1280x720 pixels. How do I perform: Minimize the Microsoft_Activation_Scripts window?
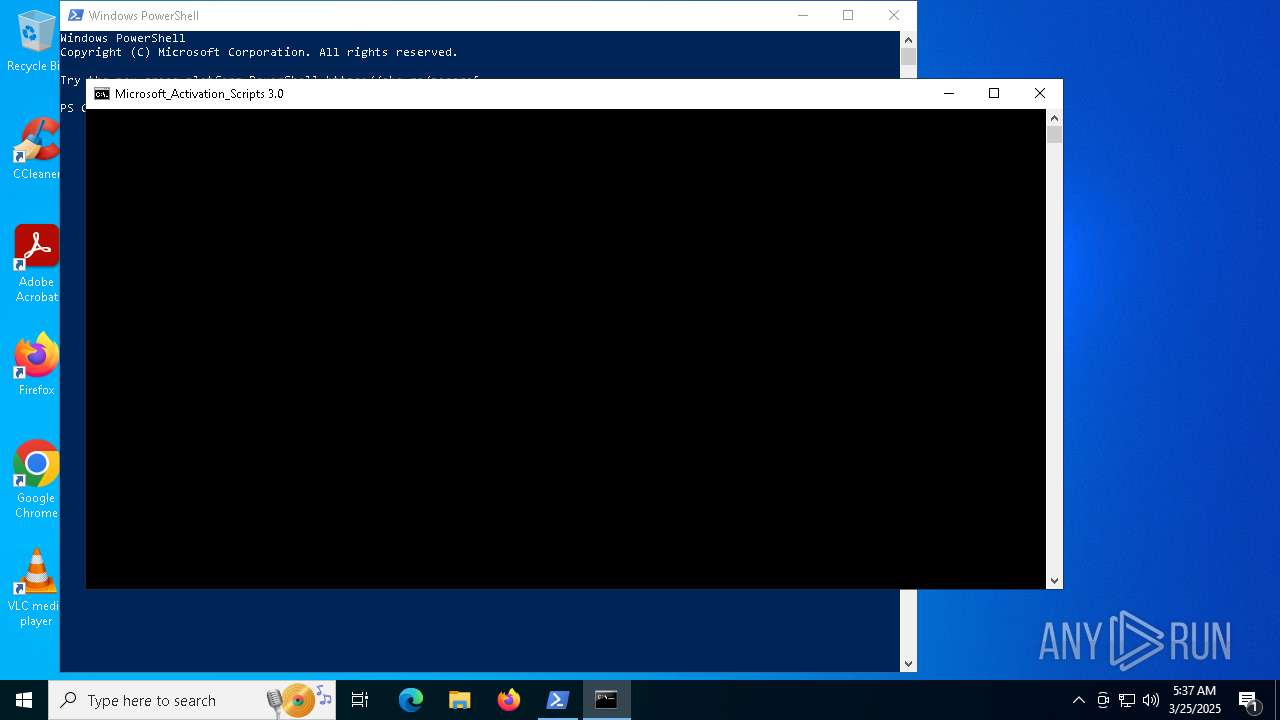tap(949, 93)
